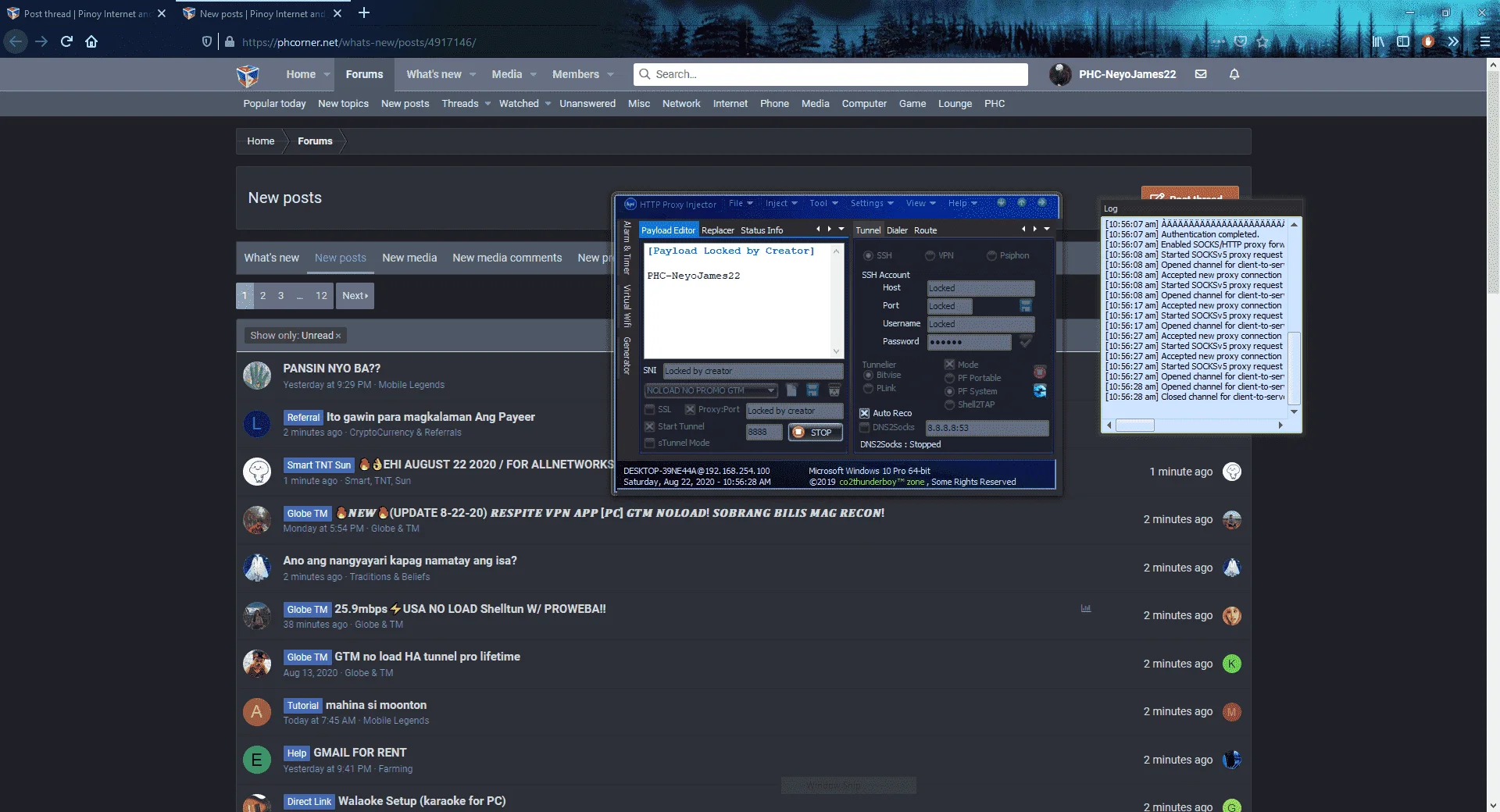Toggle the DNS2Socks checkbox
The image size is (1500, 812).
point(864,427)
